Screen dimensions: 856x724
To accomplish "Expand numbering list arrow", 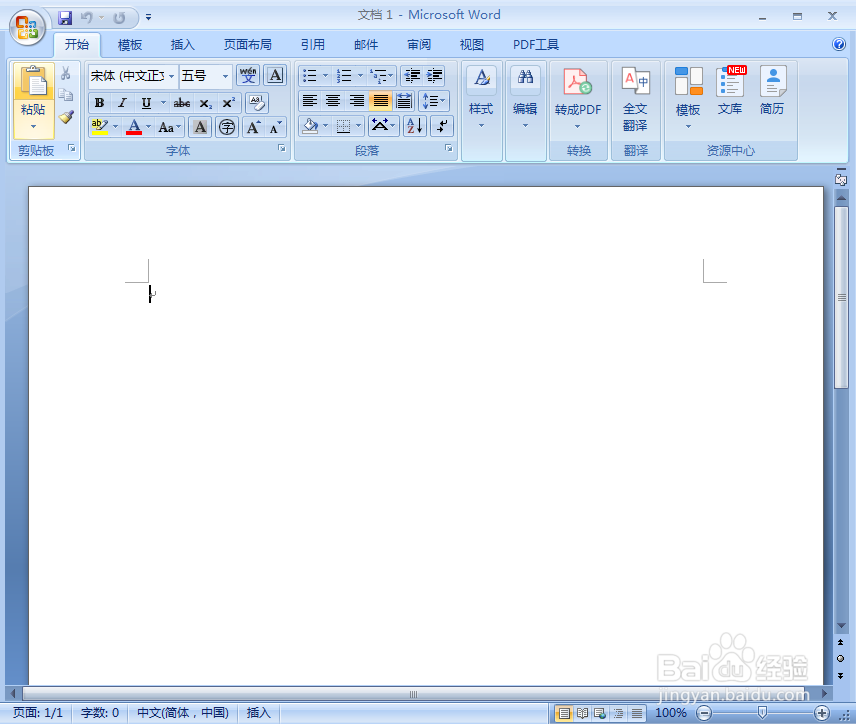I will point(360,75).
